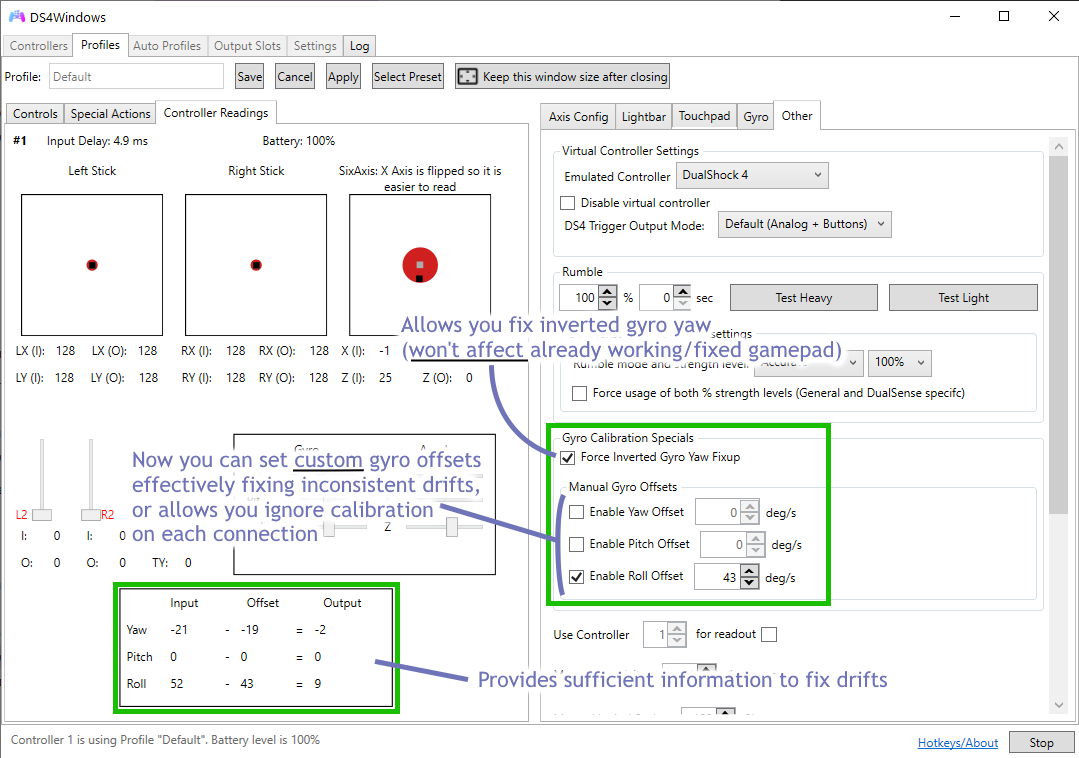Apply the profile changes
This screenshot has height=758, width=1079.
(x=343, y=76)
